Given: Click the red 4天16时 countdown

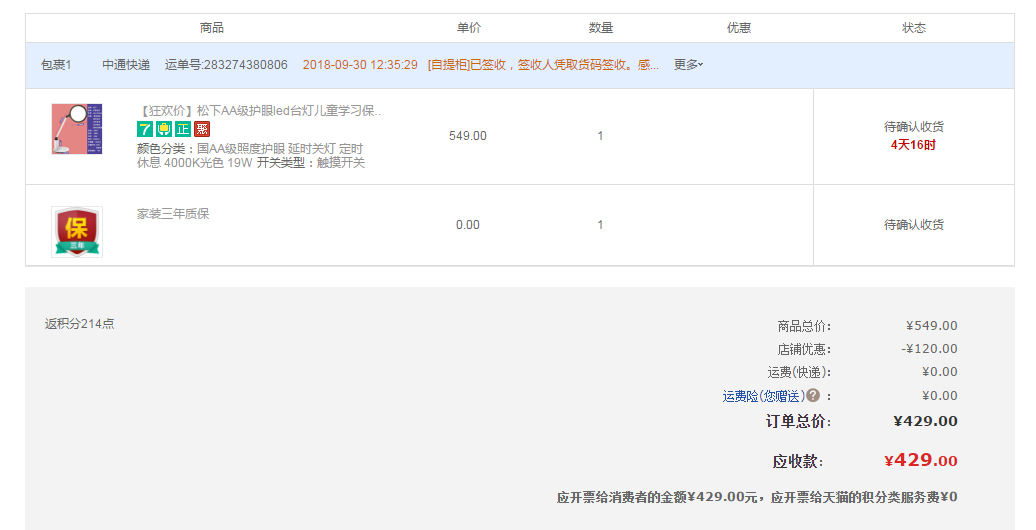Looking at the screenshot, I should [913, 145].
